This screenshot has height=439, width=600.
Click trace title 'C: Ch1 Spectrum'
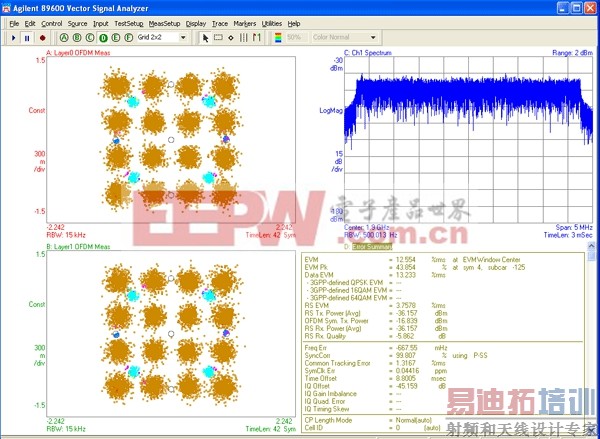tap(368, 53)
